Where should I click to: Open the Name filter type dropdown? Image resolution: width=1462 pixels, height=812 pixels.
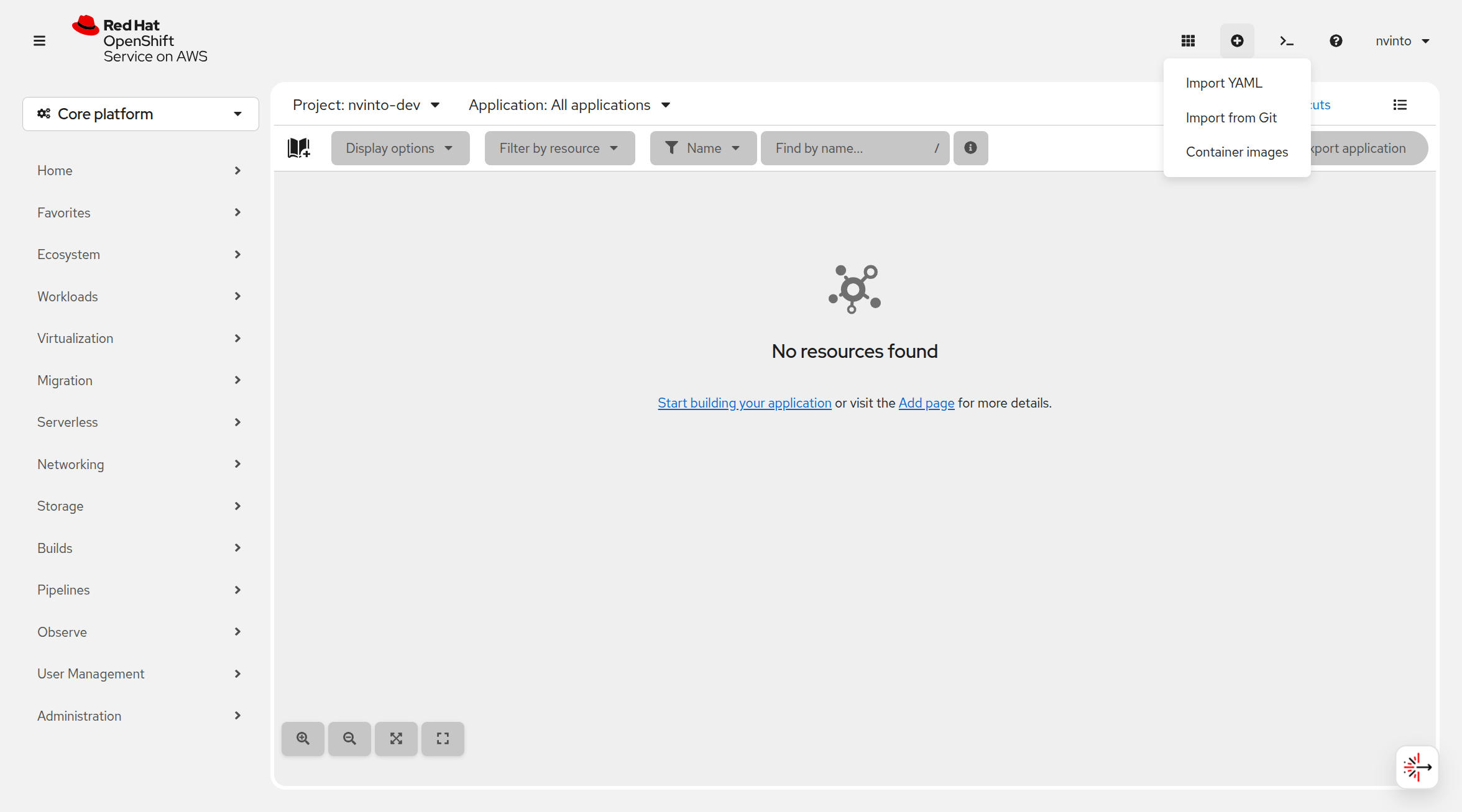tap(703, 148)
